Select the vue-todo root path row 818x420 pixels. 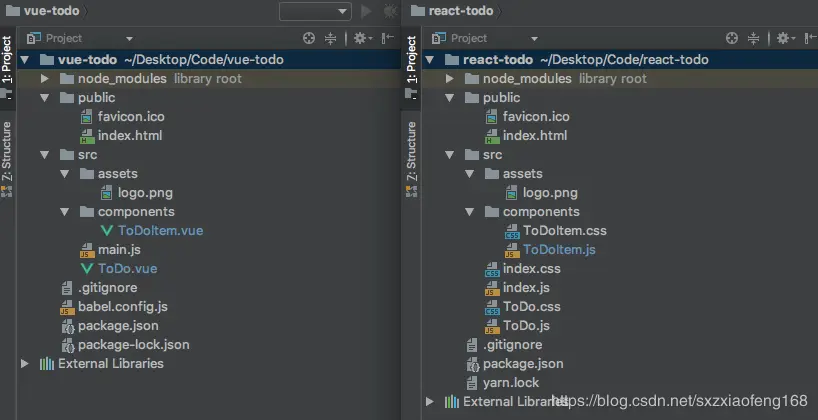click(209, 59)
